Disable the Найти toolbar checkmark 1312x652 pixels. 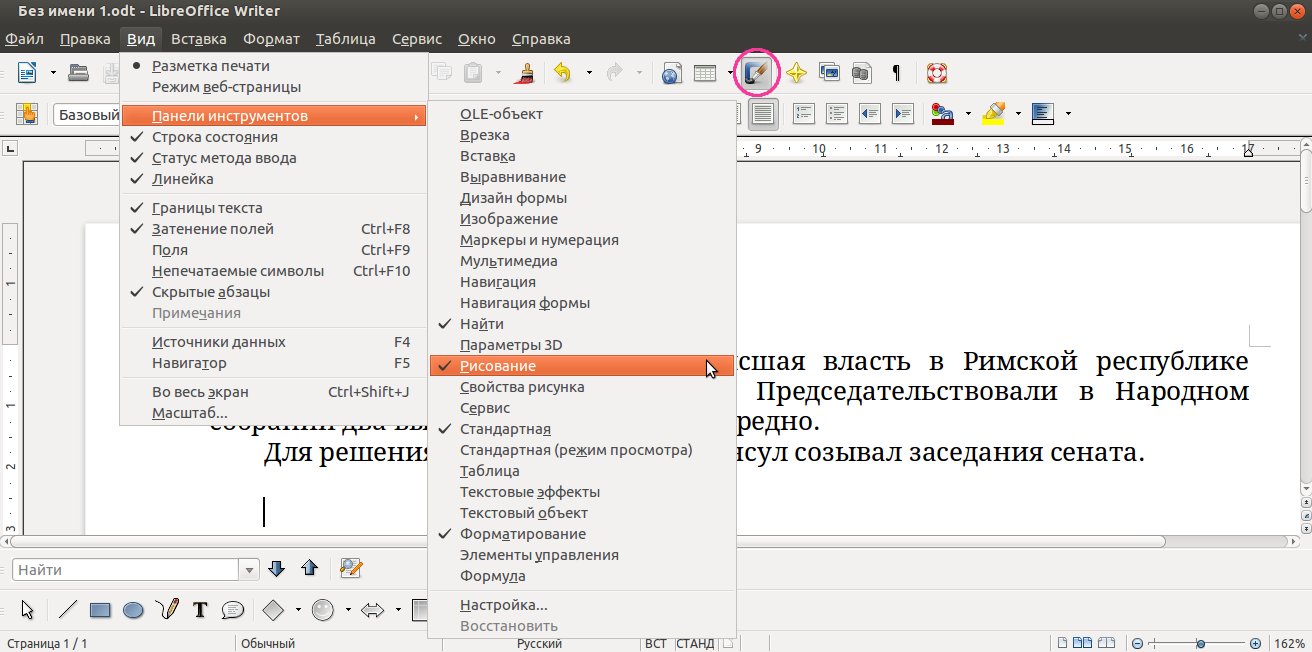(481, 324)
